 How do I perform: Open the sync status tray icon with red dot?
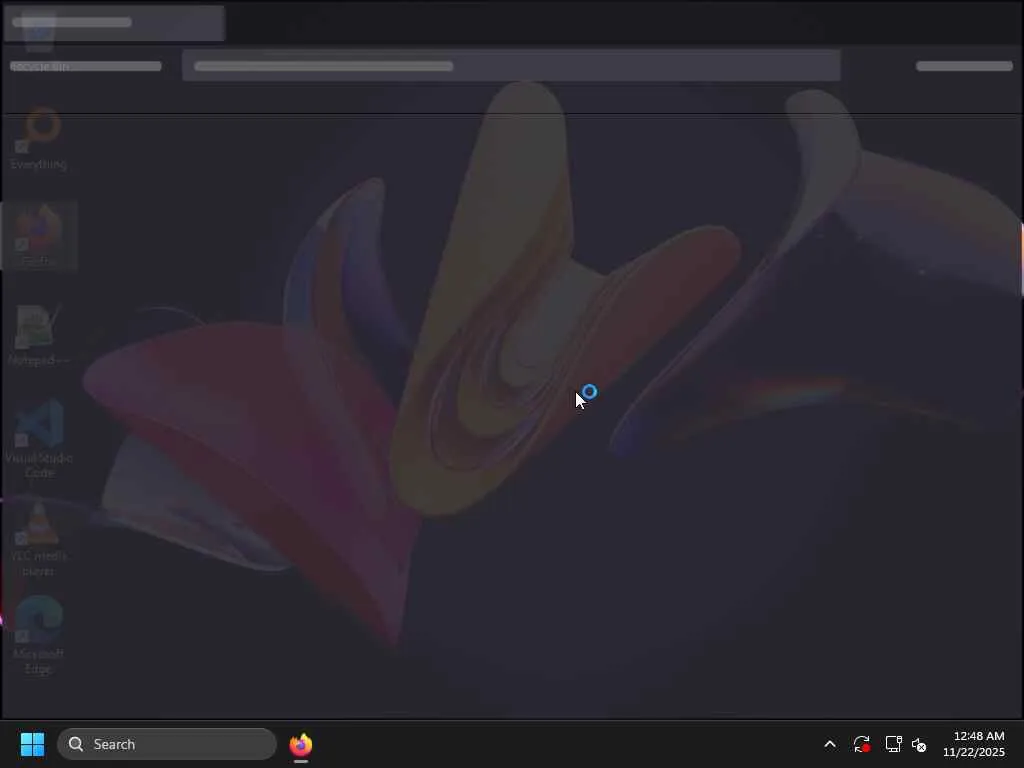tap(861, 744)
